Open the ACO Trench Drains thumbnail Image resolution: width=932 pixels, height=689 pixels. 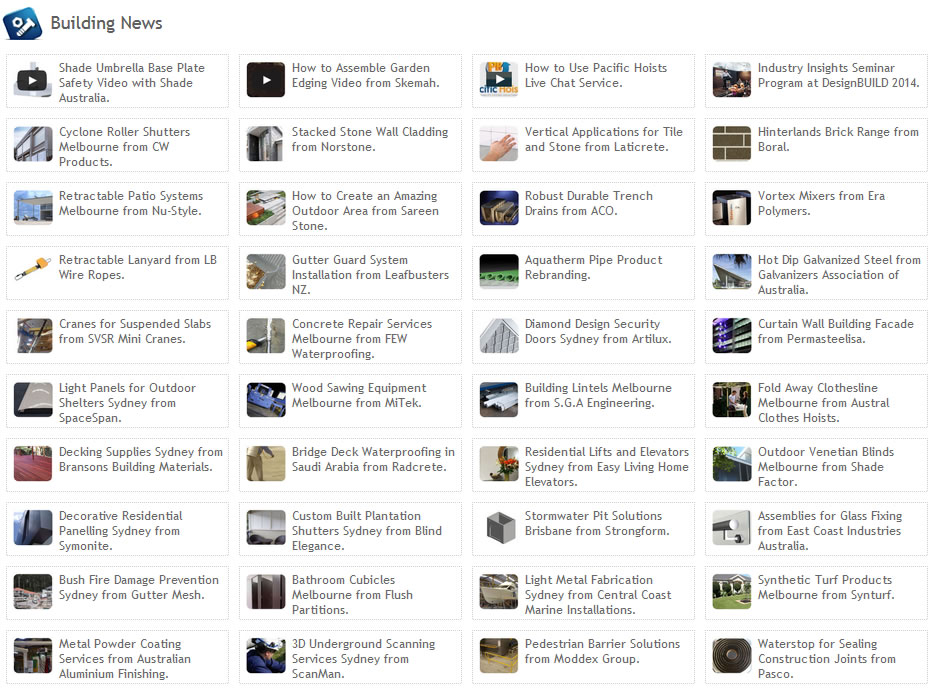[x=499, y=207]
